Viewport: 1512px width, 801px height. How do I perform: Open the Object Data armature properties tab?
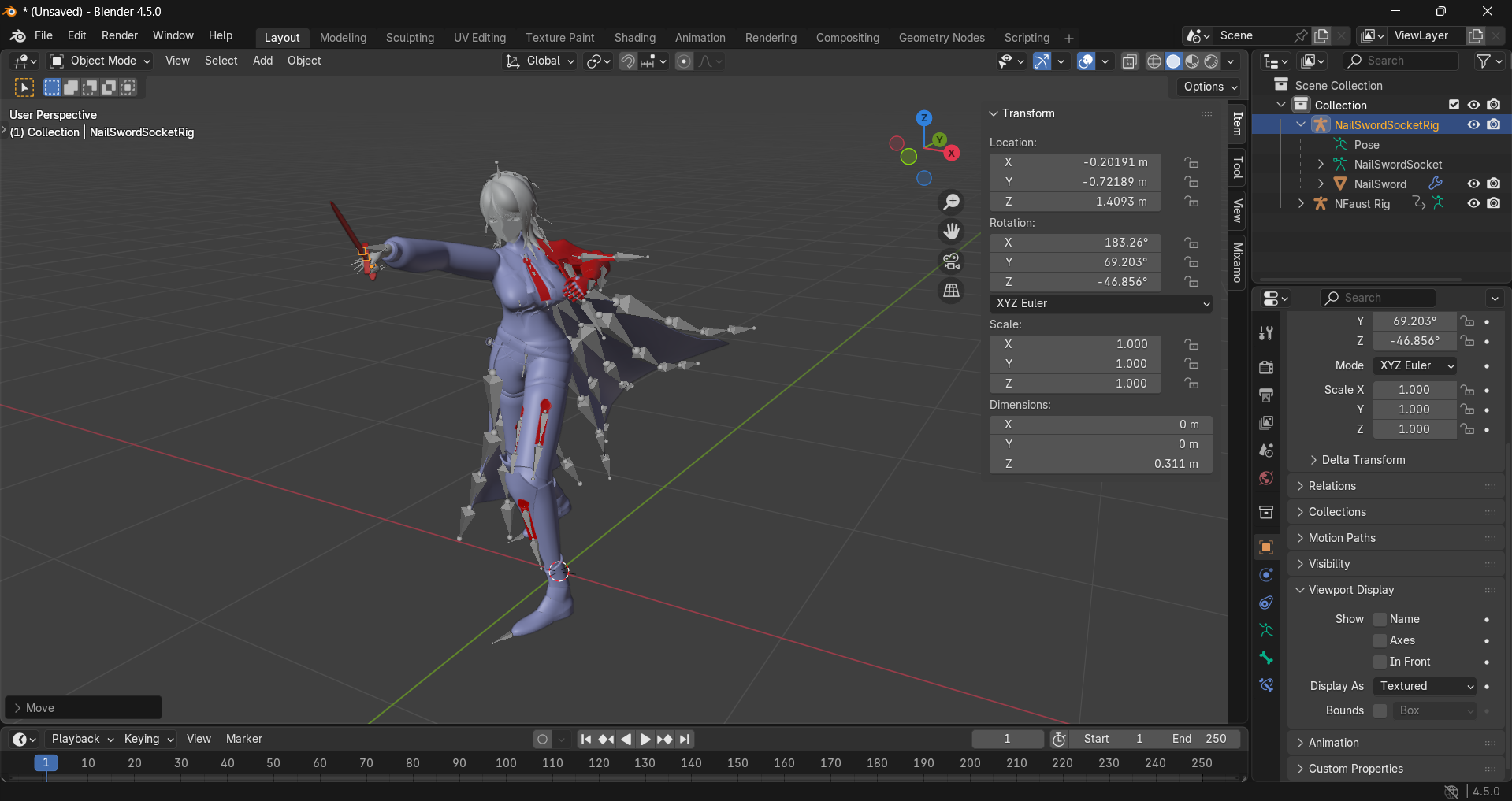click(x=1266, y=630)
